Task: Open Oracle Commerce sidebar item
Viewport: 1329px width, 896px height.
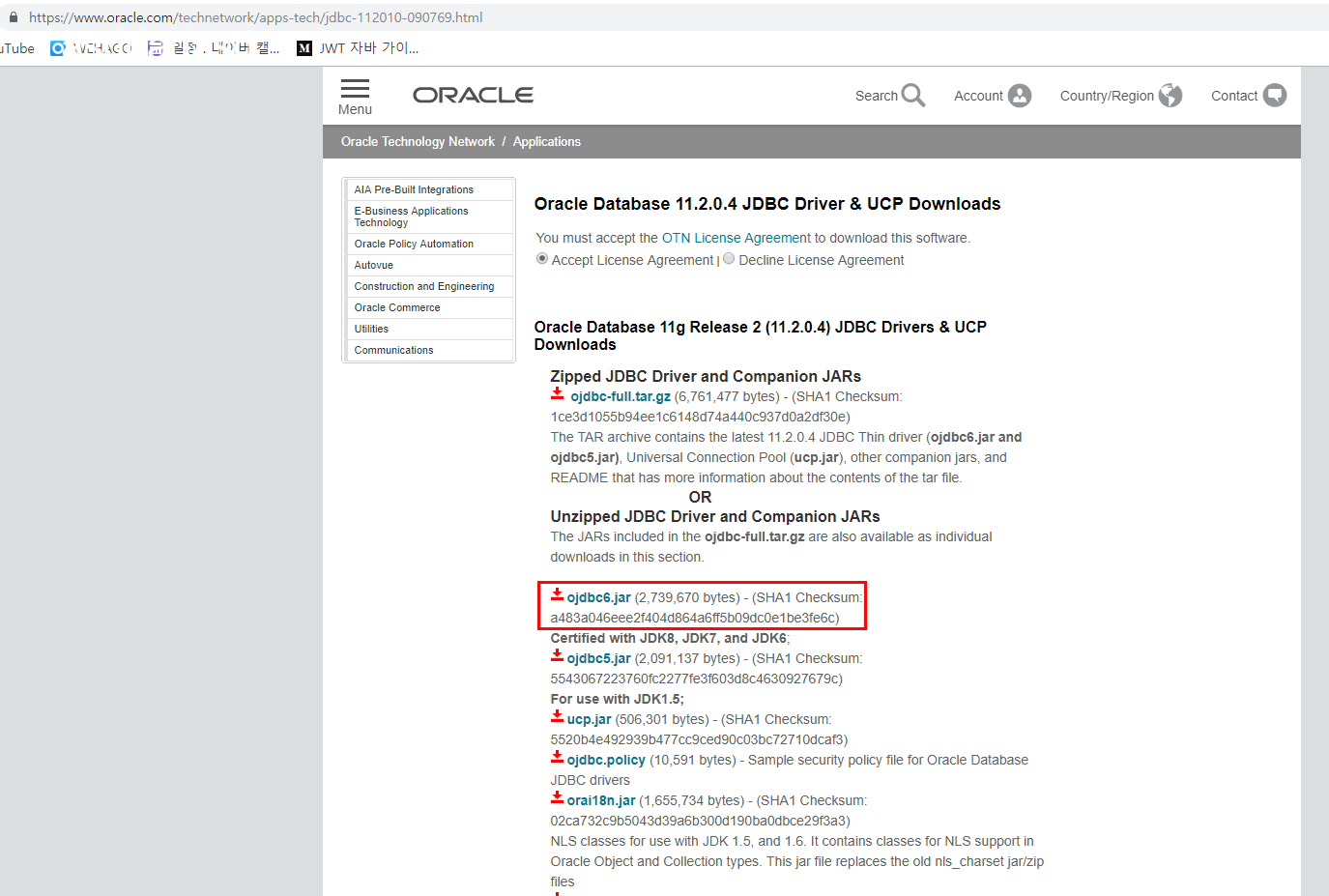Action: click(429, 308)
